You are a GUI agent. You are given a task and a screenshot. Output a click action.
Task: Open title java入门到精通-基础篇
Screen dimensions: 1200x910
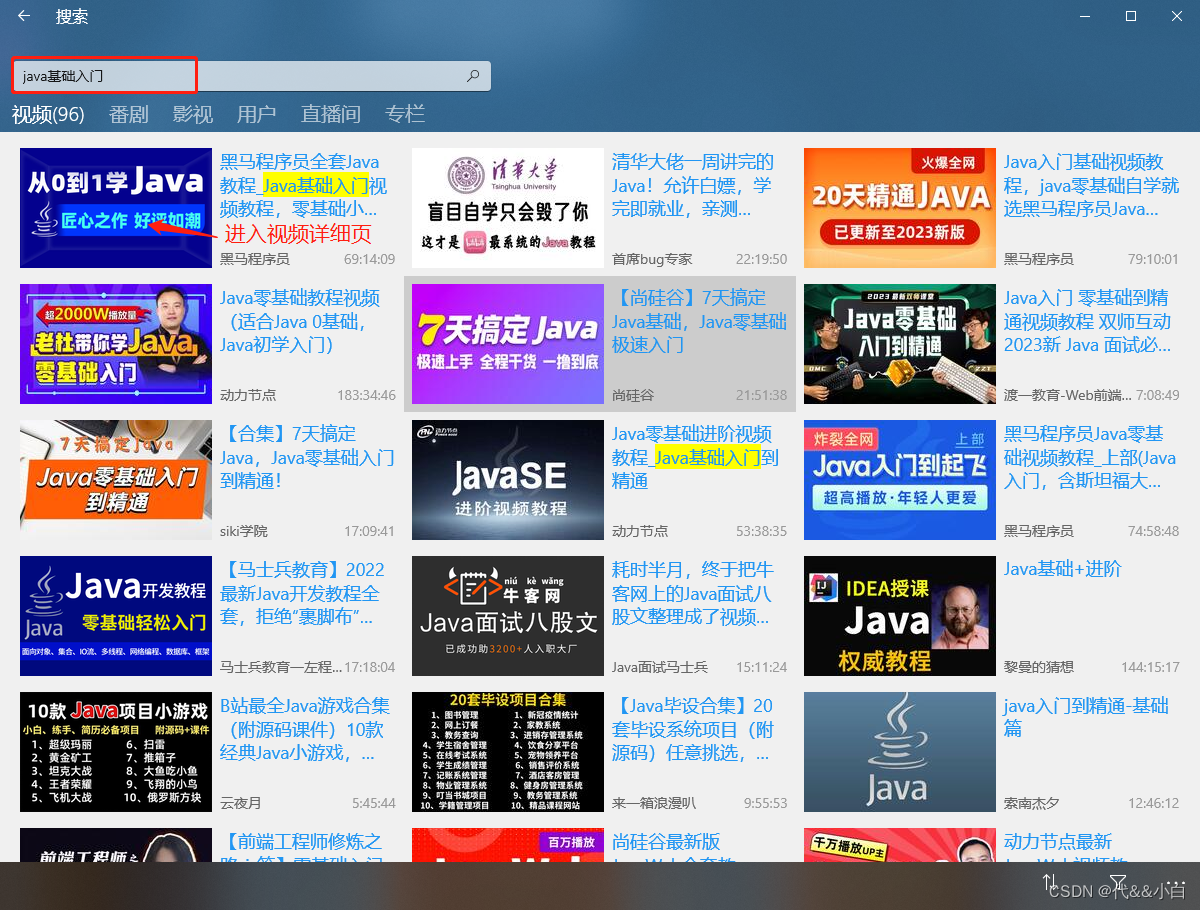[1086, 717]
